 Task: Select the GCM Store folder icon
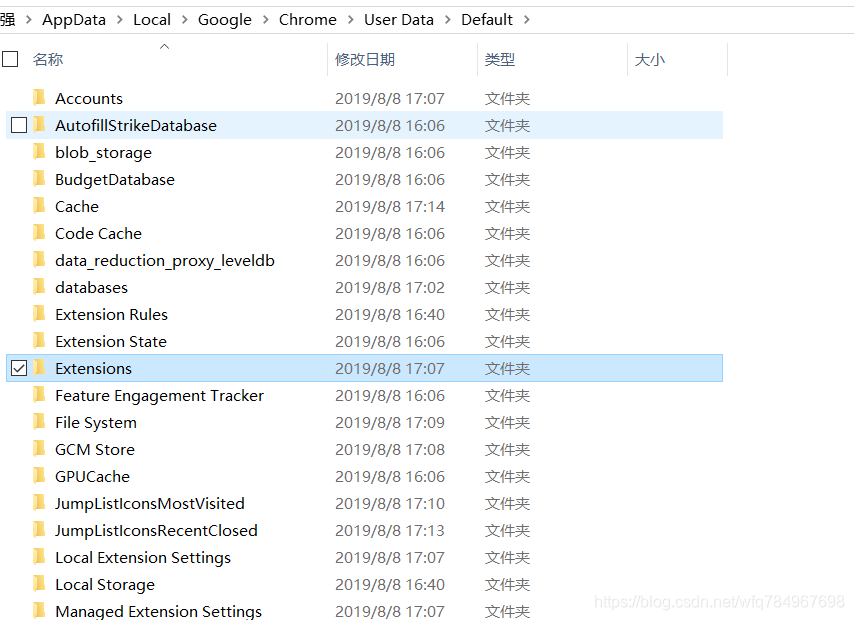39,448
